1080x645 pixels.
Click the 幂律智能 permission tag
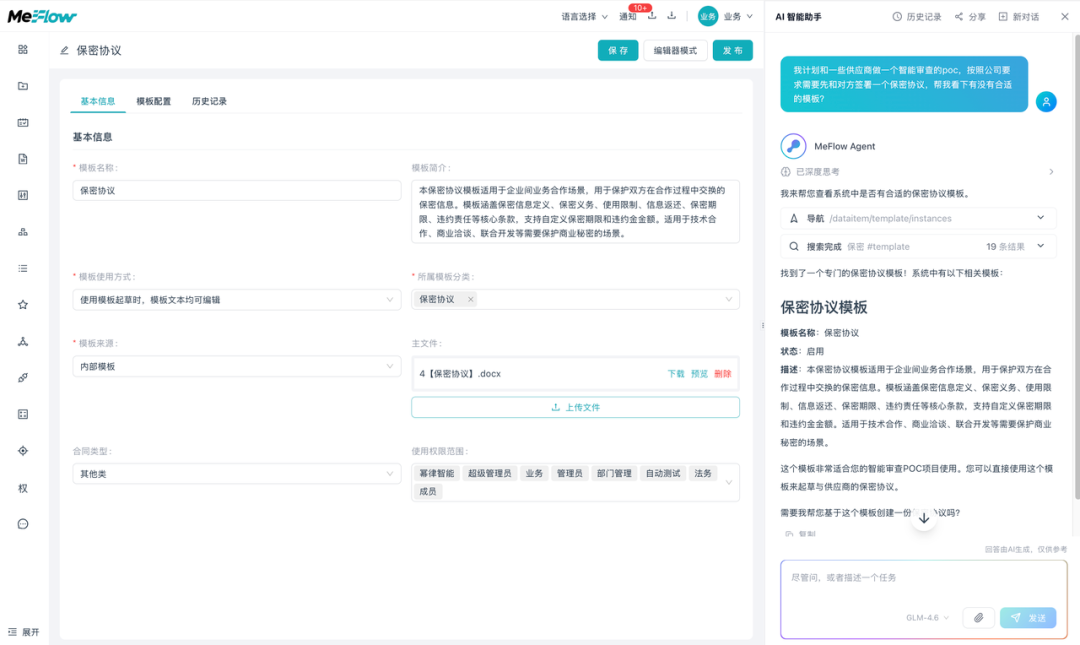437,473
